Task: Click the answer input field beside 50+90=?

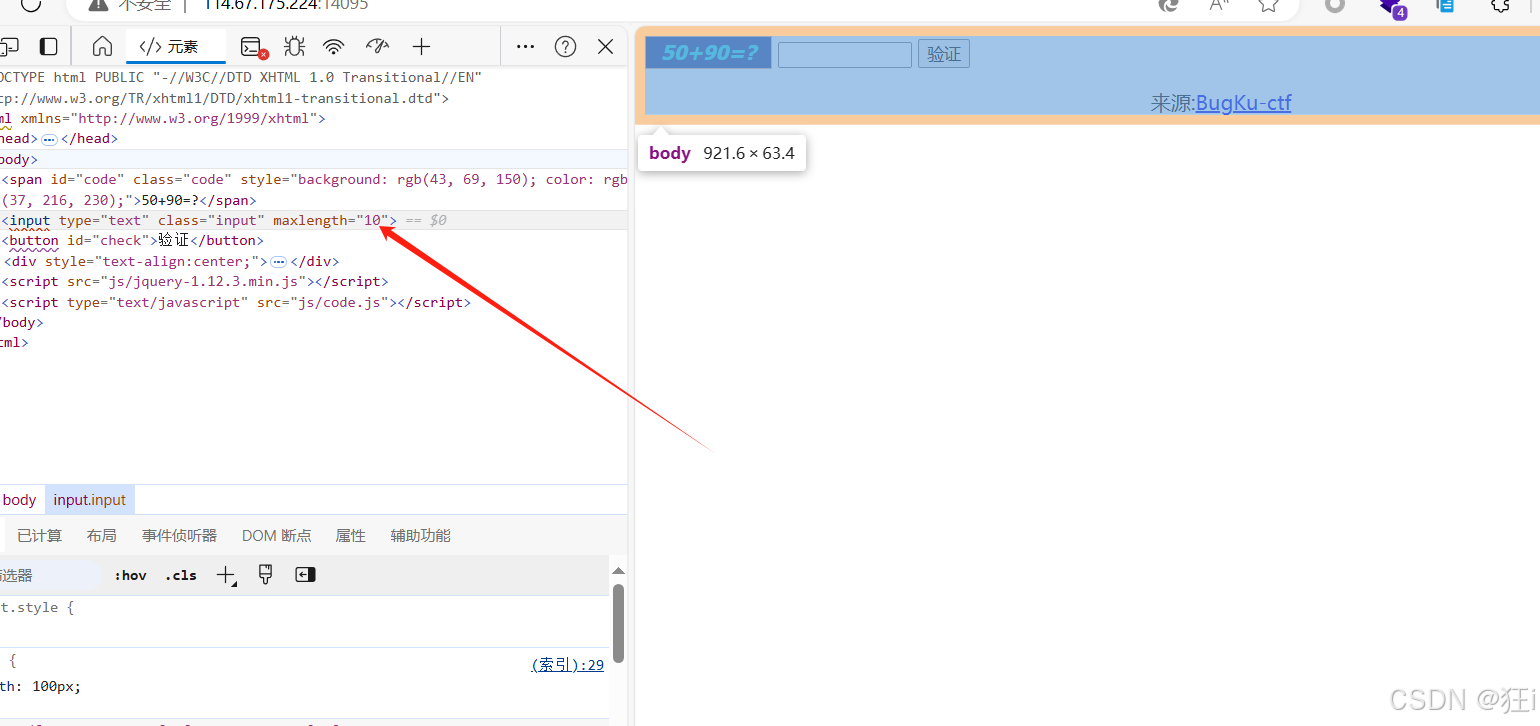Action: (x=844, y=54)
